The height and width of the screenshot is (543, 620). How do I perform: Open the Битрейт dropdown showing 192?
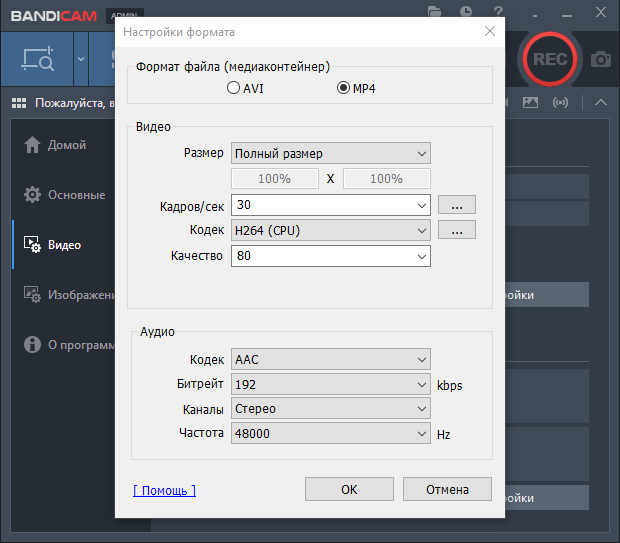(331, 384)
